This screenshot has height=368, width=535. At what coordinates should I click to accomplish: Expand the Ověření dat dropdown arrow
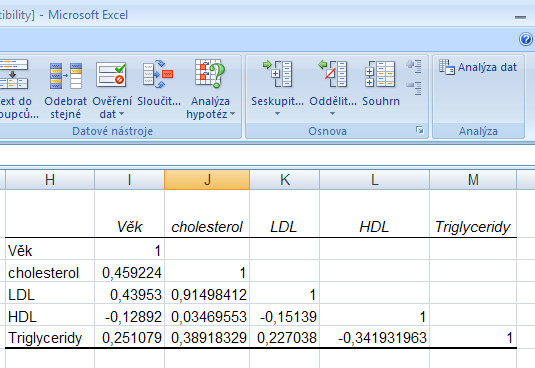click(121, 114)
